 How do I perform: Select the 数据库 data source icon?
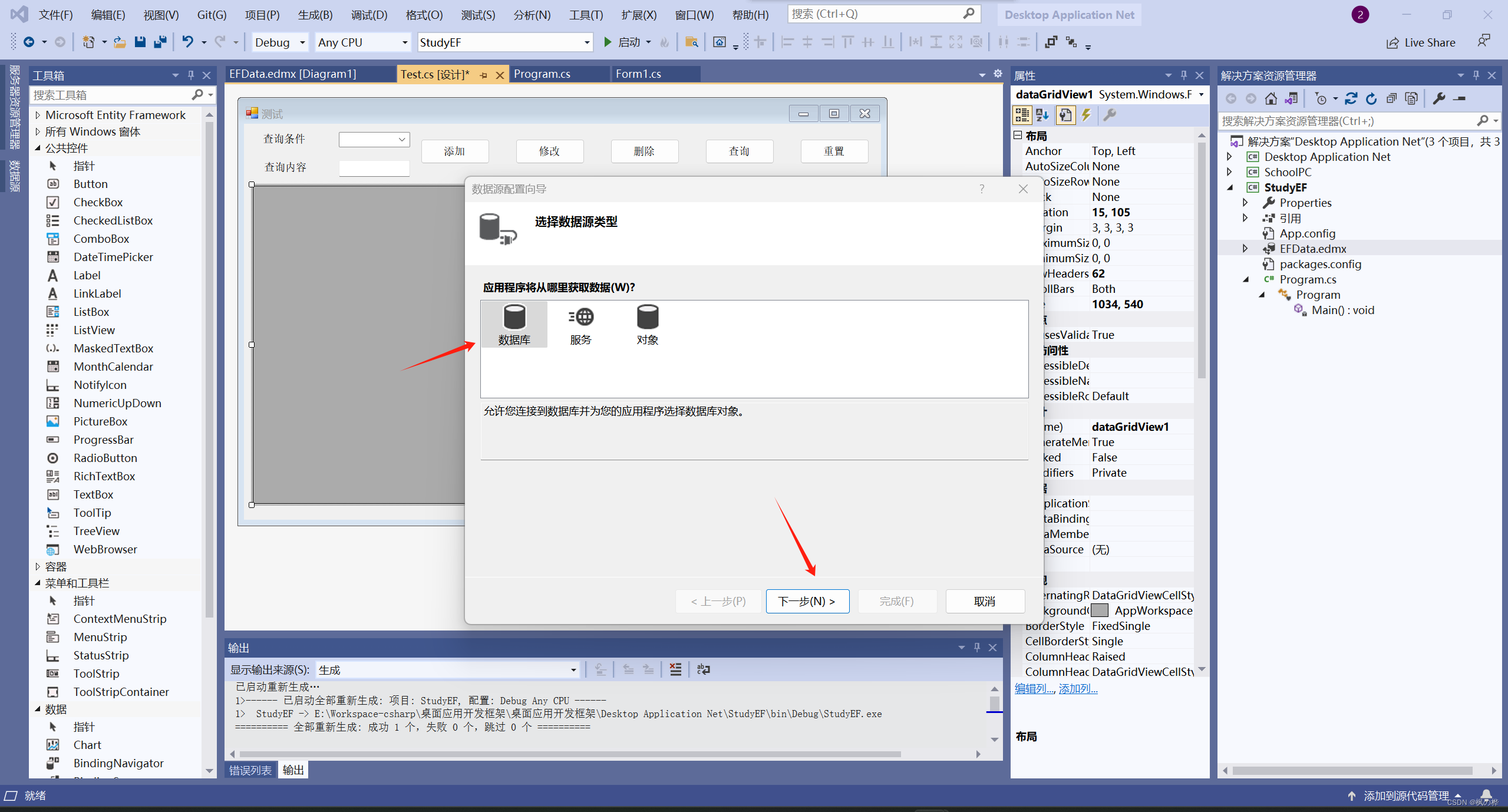(514, 324)
